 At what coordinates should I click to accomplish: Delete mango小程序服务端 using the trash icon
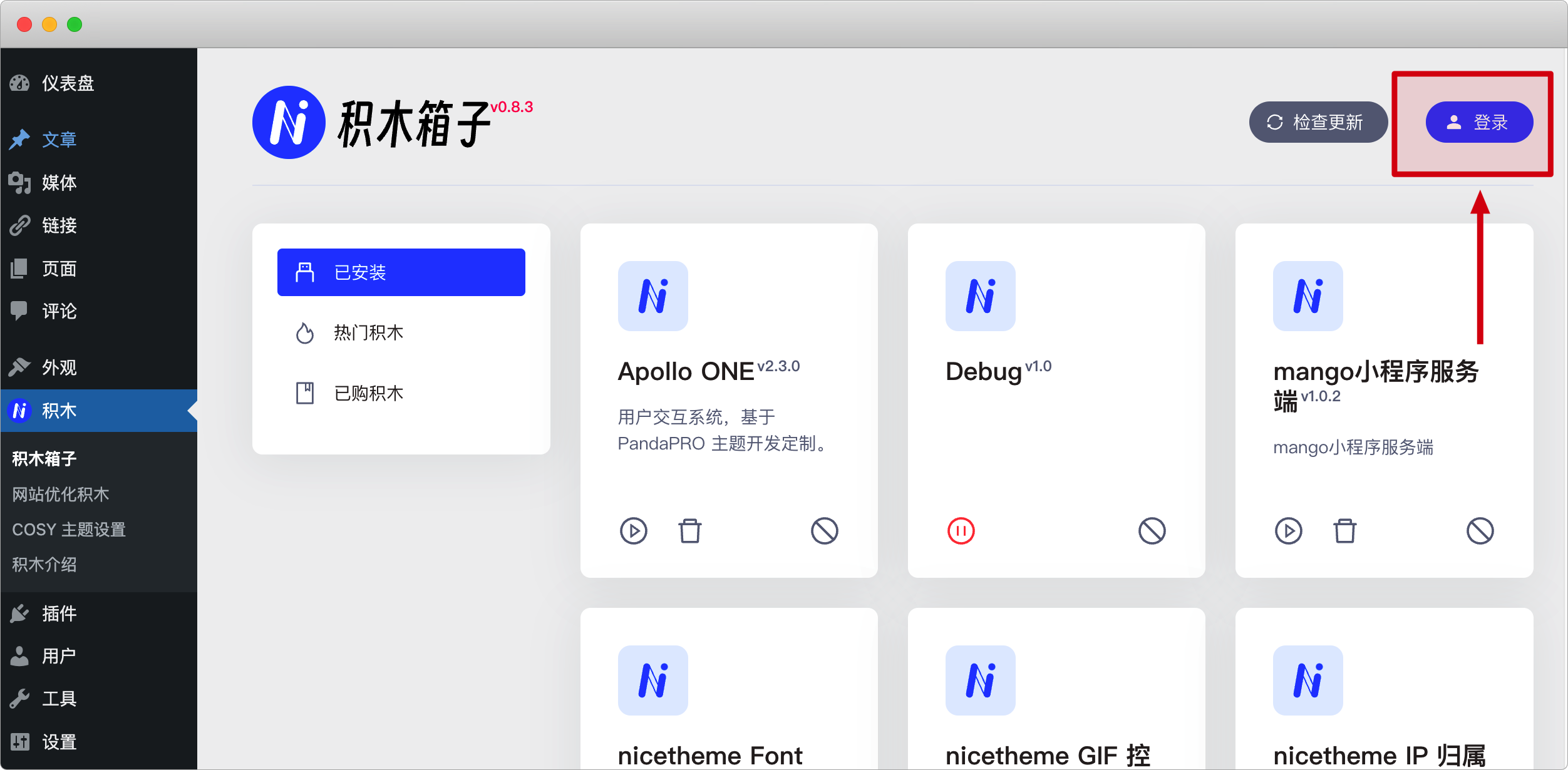(x=1345, y=531)
